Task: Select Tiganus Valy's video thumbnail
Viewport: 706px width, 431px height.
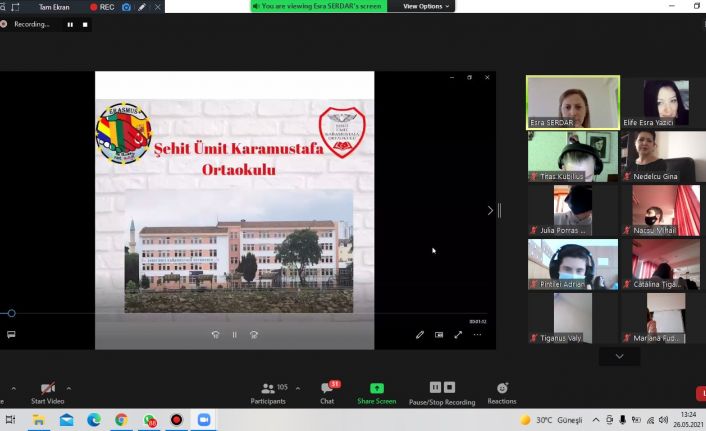Action: (x=573, y=318)
